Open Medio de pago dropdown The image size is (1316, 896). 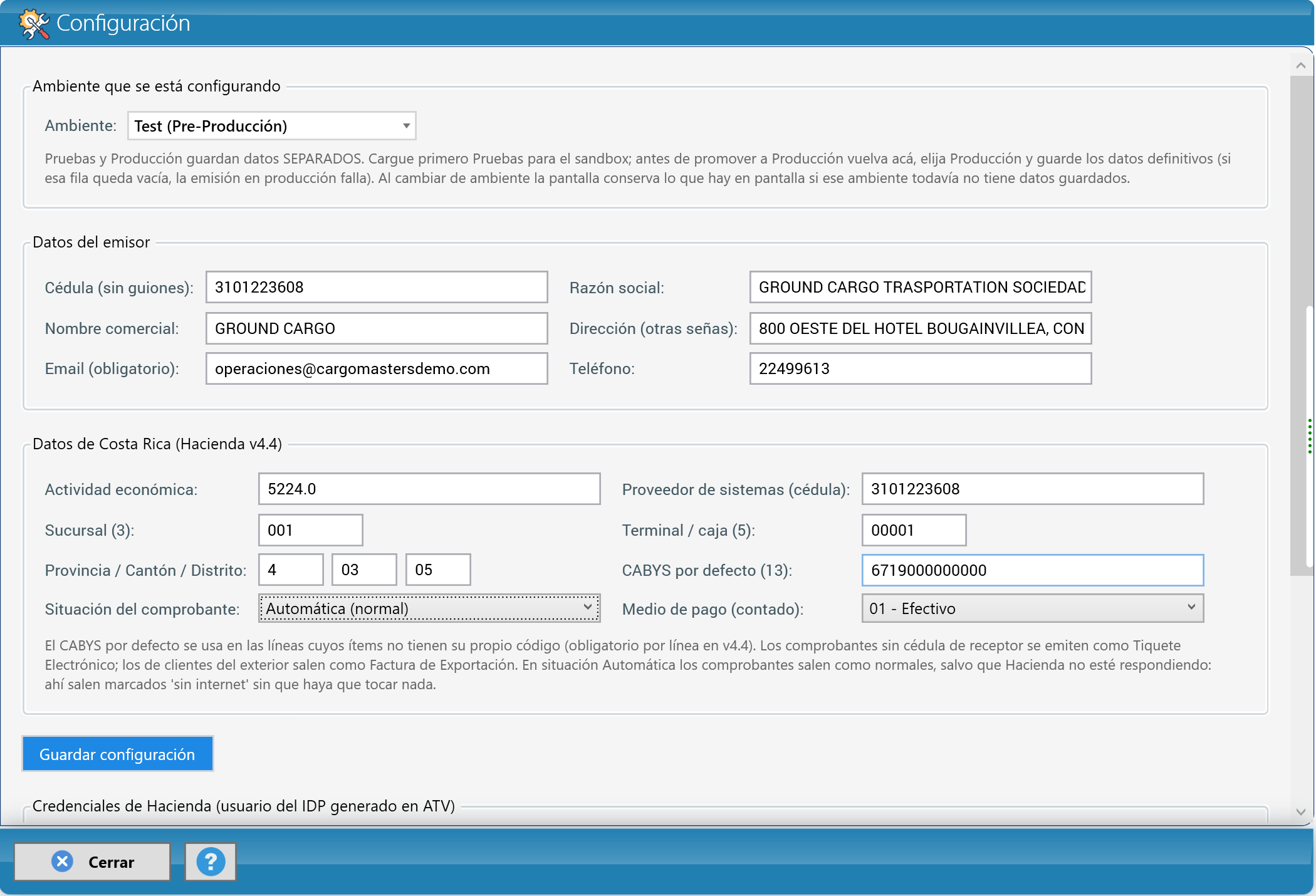click(1033, 608)
